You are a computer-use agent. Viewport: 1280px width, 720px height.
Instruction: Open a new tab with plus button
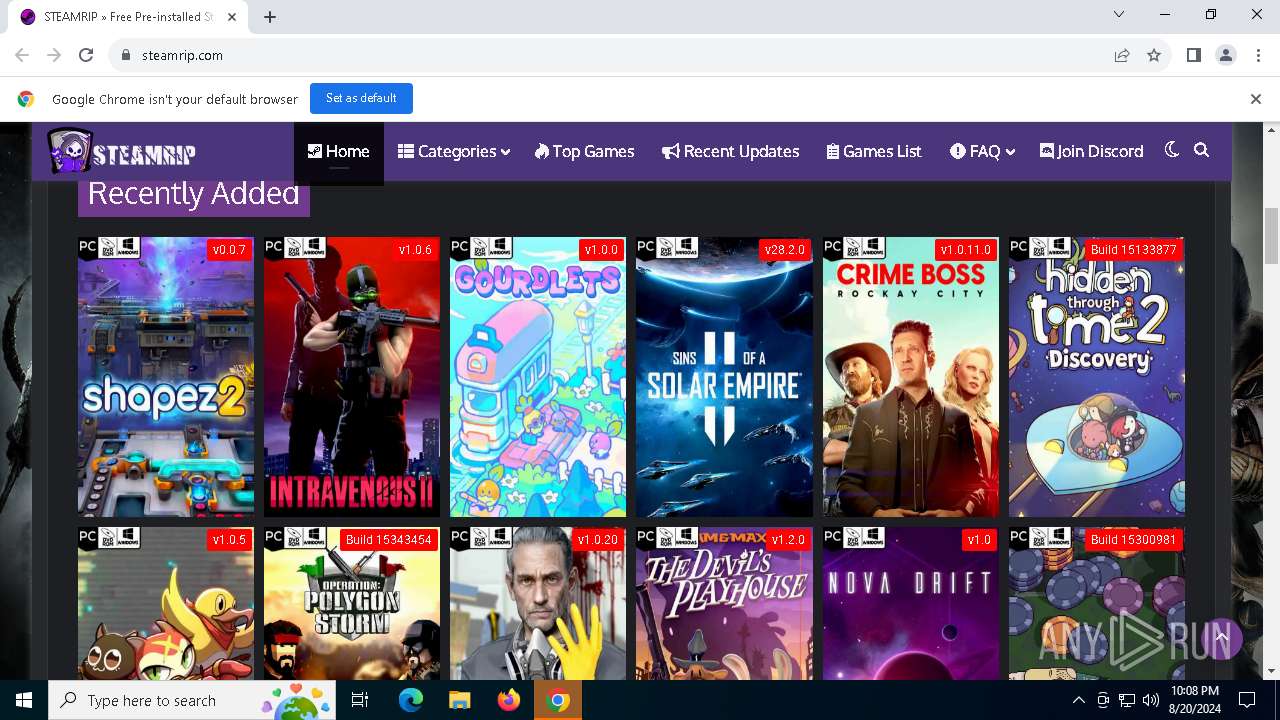point(270,16)
